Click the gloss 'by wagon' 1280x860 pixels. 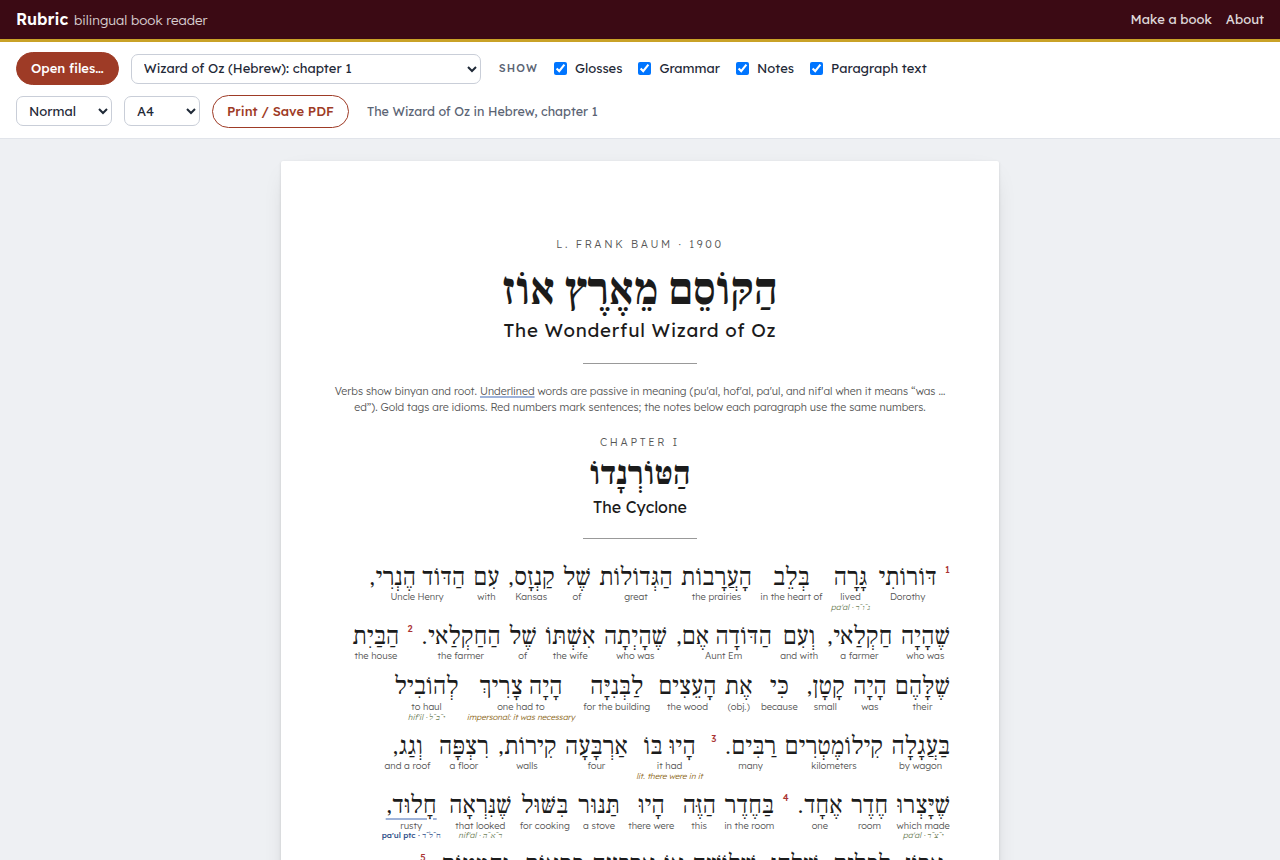coord(918,766)
